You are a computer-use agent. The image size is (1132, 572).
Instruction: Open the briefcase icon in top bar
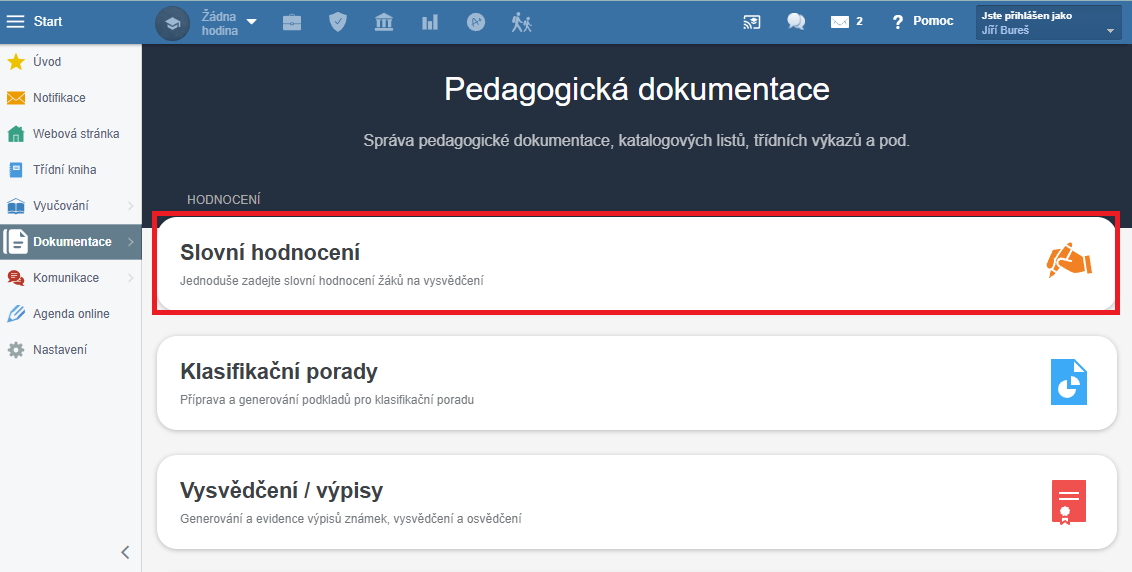[292, 22]
